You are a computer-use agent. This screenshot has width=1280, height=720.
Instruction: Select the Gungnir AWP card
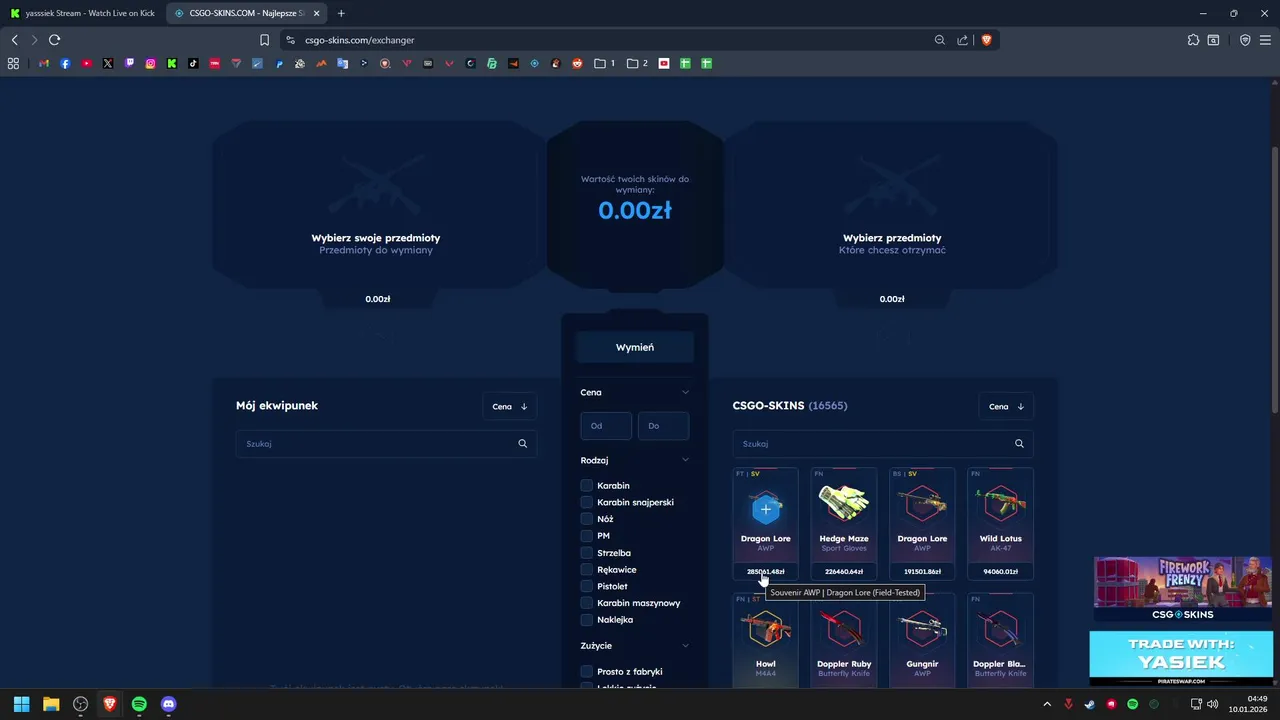point(922,640)
